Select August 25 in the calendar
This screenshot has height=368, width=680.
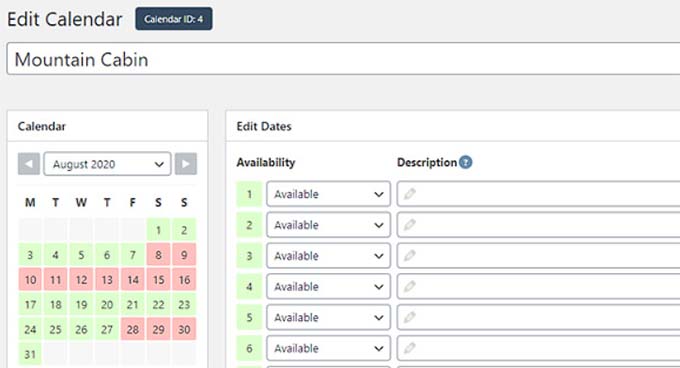(x=56, y=329)
